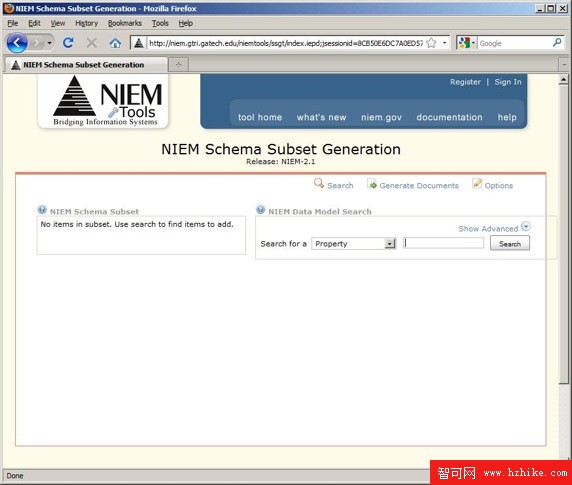572x485 pixels.
Task: Click the stop loading X icon
Action: pyautogui.click(x=92, y=43)
